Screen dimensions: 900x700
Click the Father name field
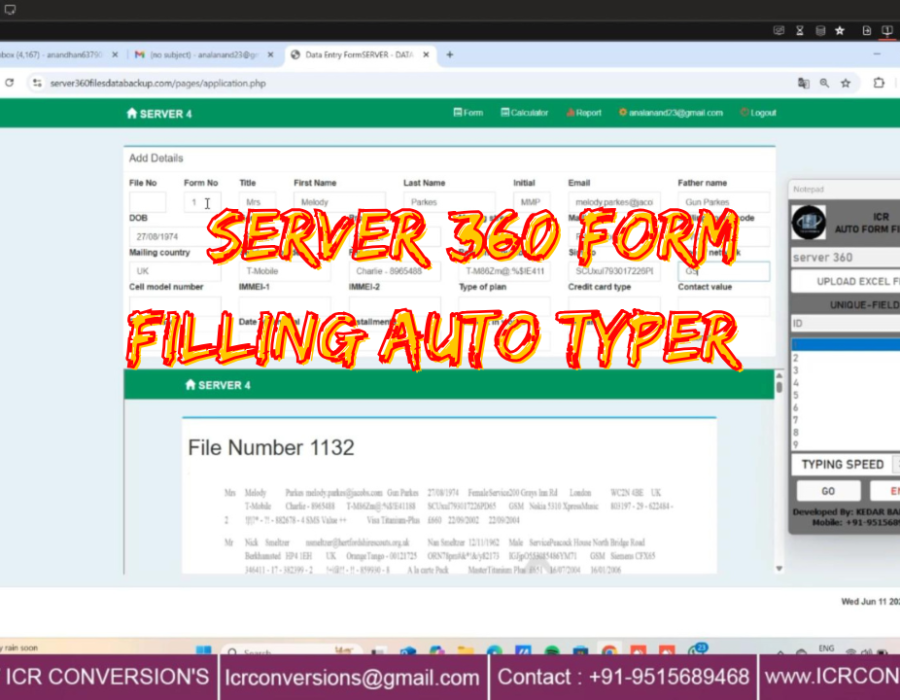coord(723,202)
